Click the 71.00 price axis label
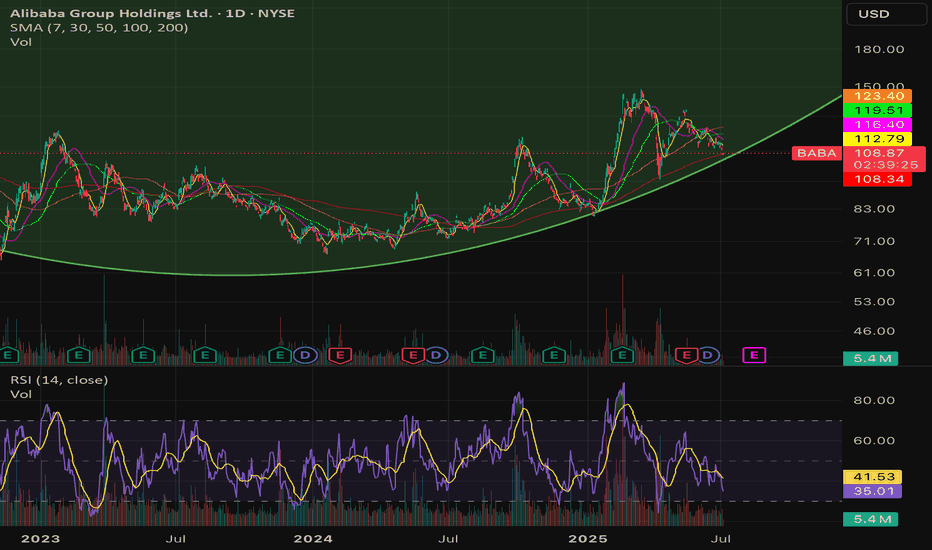Image resolution: width=932 pixels, height=550 pixels. click(874, 241)
